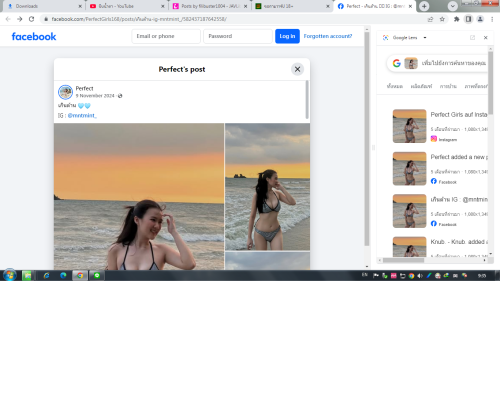This screenshot has width=500, height=410.
Task: Bookmark this page with the star icon
Action: (x=442, y=19)
